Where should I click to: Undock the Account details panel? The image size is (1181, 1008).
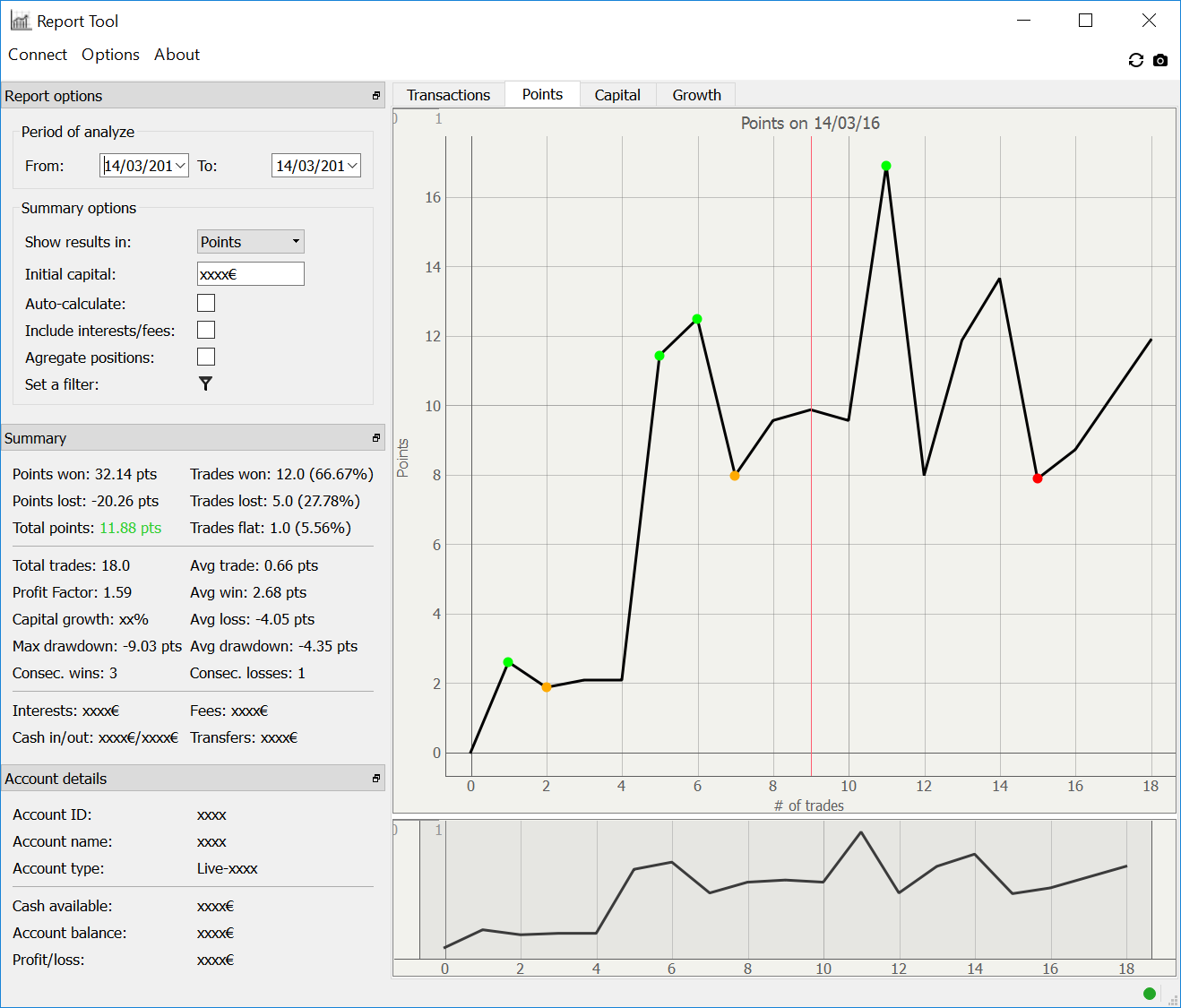pos(376,779)
